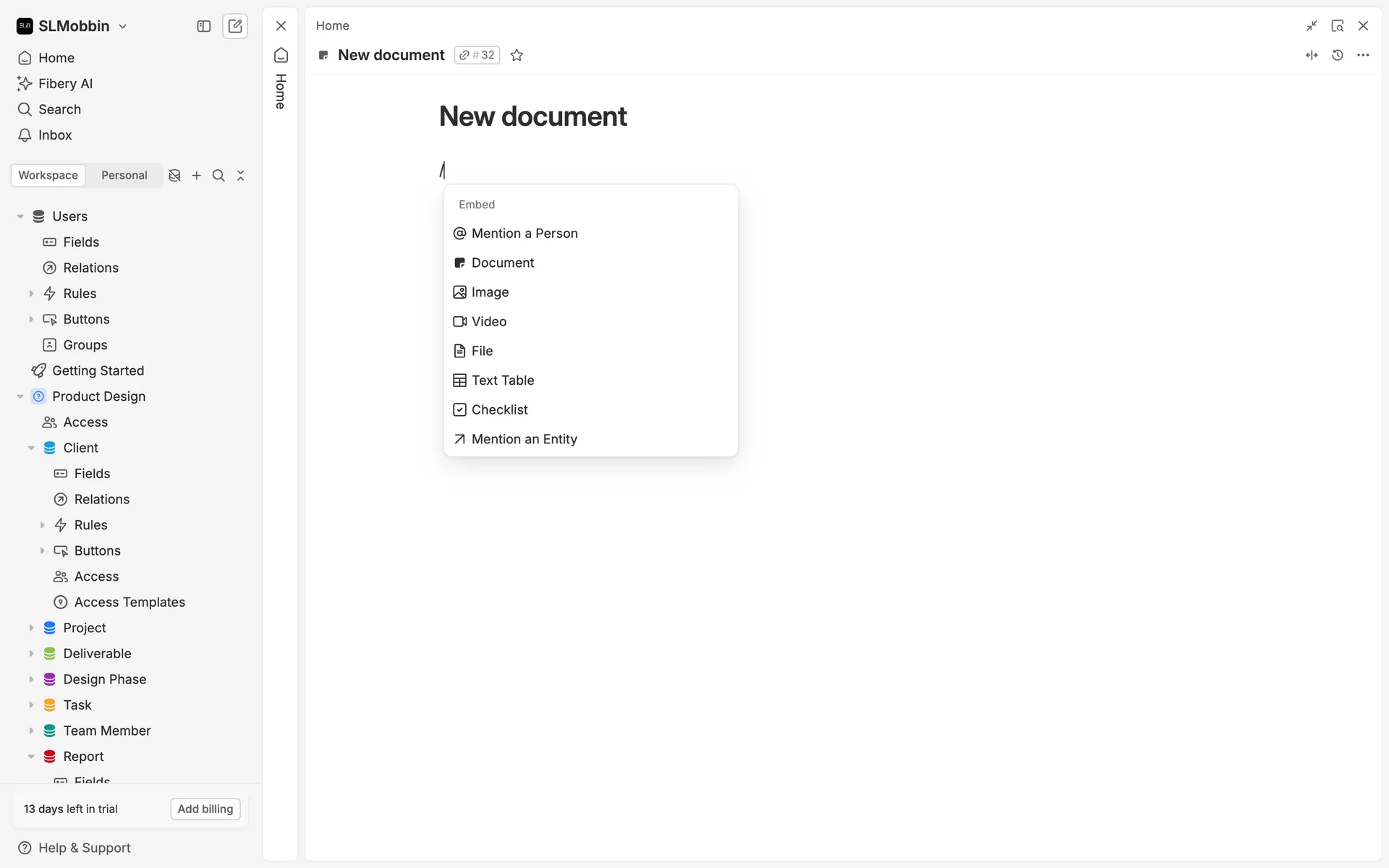1389x868 pixels.
Task: Open Help & Support link
Action: tap(84, 848)
